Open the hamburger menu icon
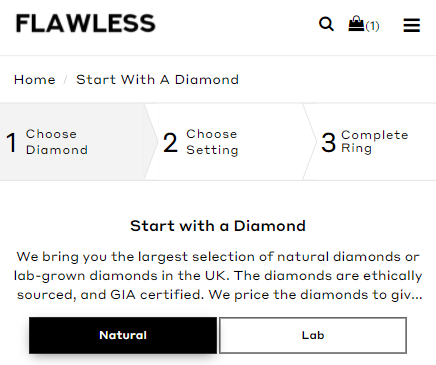Viewport: 436px width, 365px height. 412,25
